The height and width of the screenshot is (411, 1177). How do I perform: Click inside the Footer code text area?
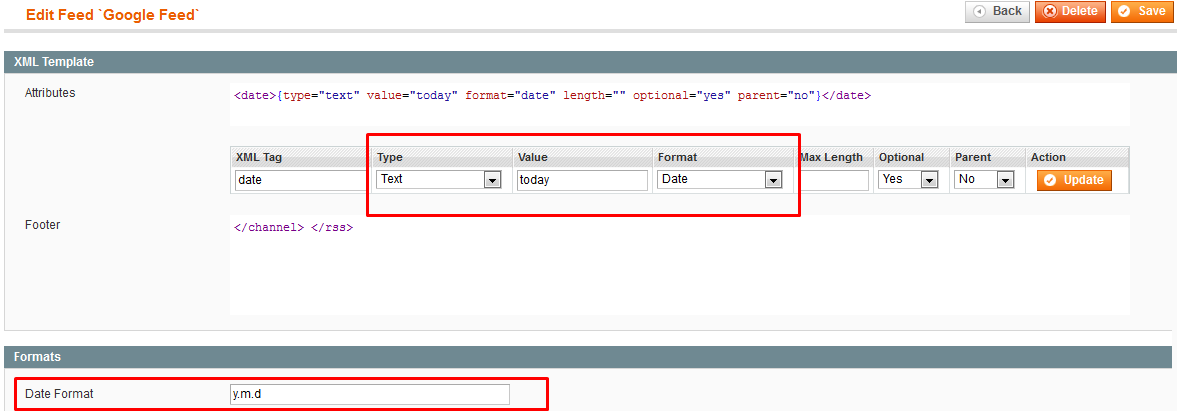coord(680,265)
